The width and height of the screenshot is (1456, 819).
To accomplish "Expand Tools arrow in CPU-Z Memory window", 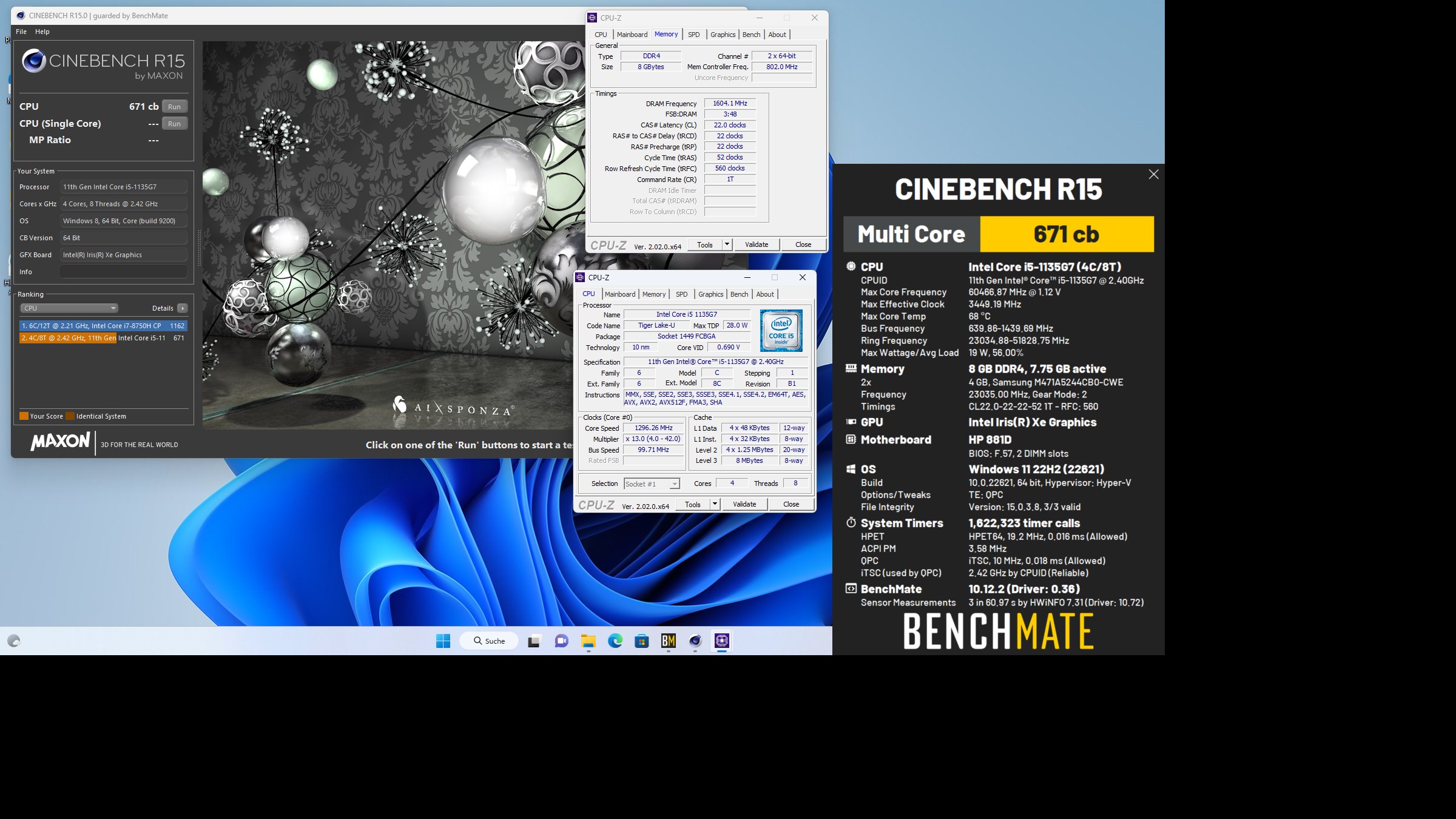I will [x=727, y=244].
